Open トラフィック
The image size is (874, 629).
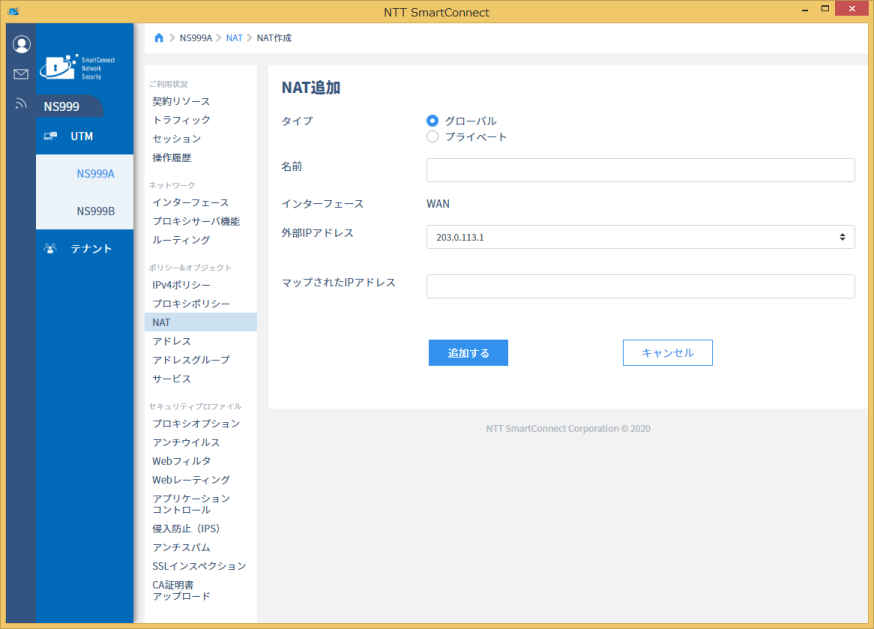[181, 120]
